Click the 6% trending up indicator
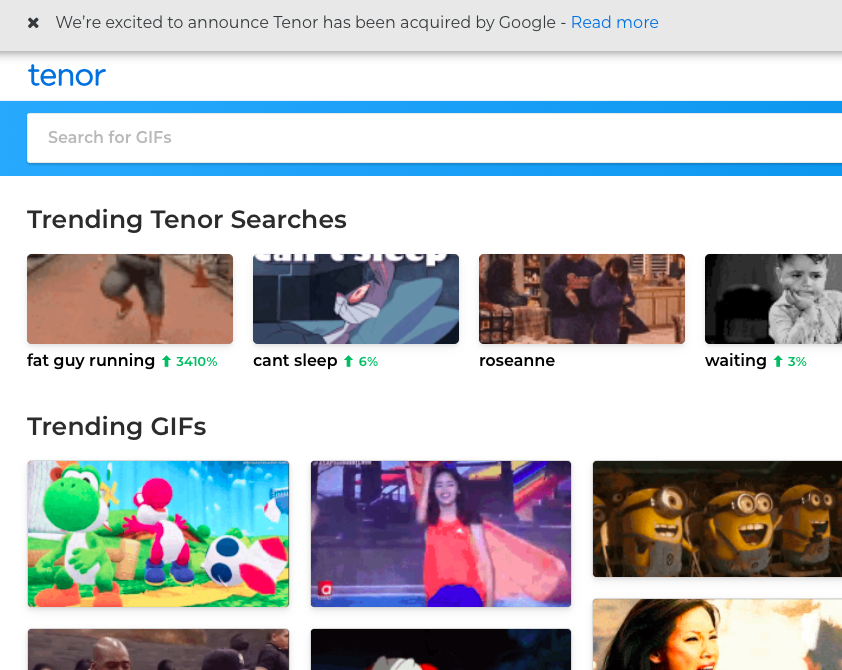The width and height of the screenshot is (842, 670). pyautogui.click(x=361, y=362)
